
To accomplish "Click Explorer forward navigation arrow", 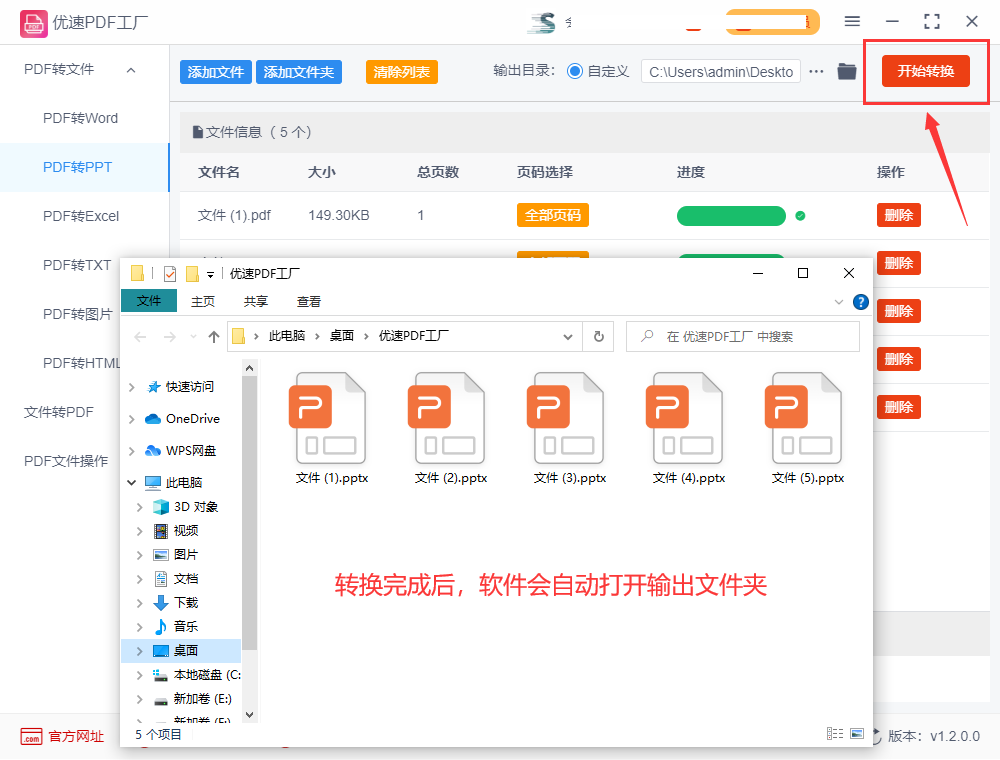I will point(170,337).
